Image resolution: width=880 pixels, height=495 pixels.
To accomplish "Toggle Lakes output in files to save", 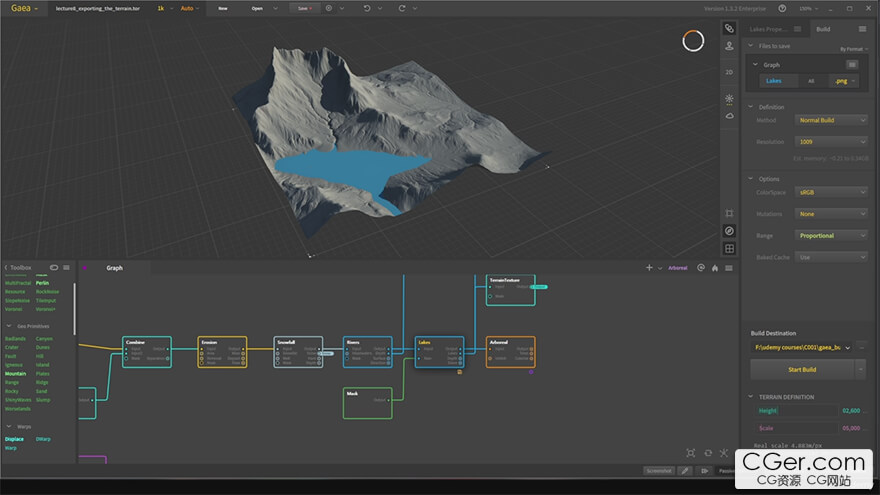I will pyautogui.click(x=774, y=81).
